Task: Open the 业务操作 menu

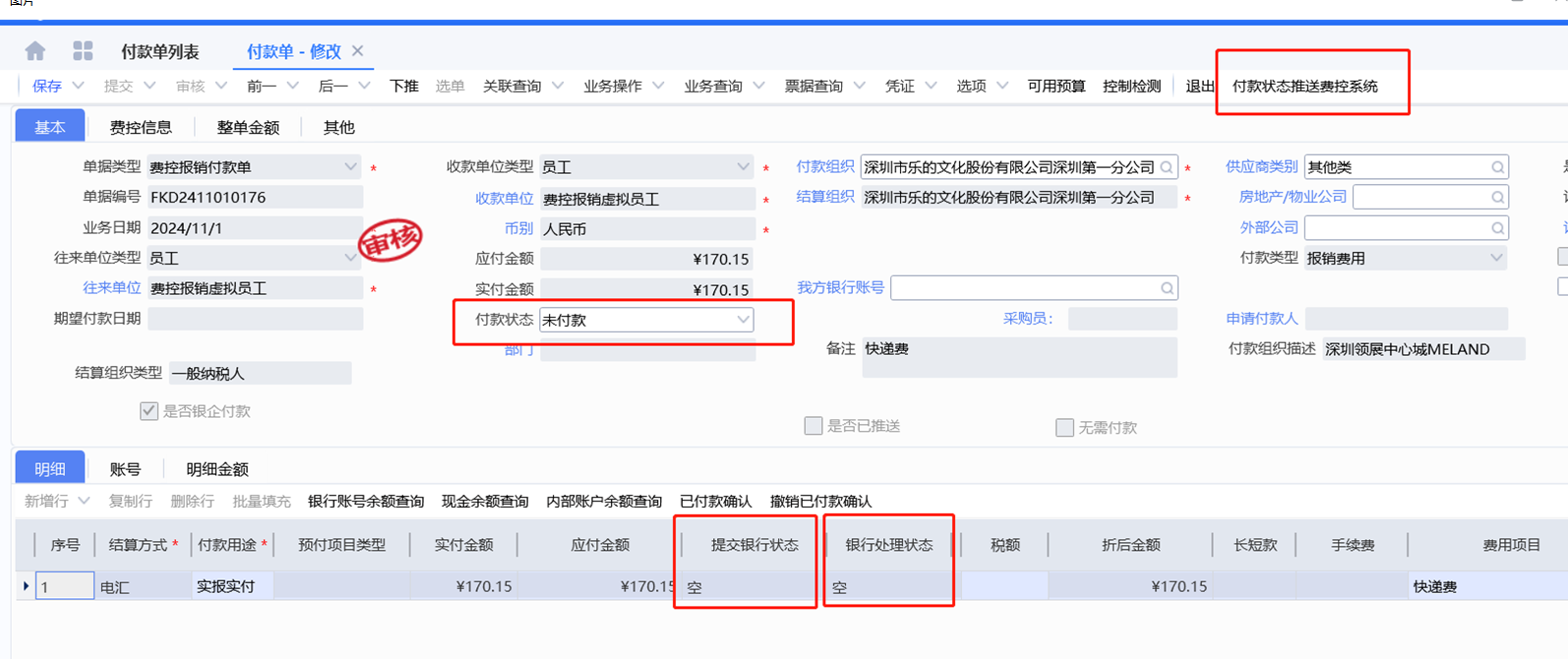Action: tap(623, 87)
